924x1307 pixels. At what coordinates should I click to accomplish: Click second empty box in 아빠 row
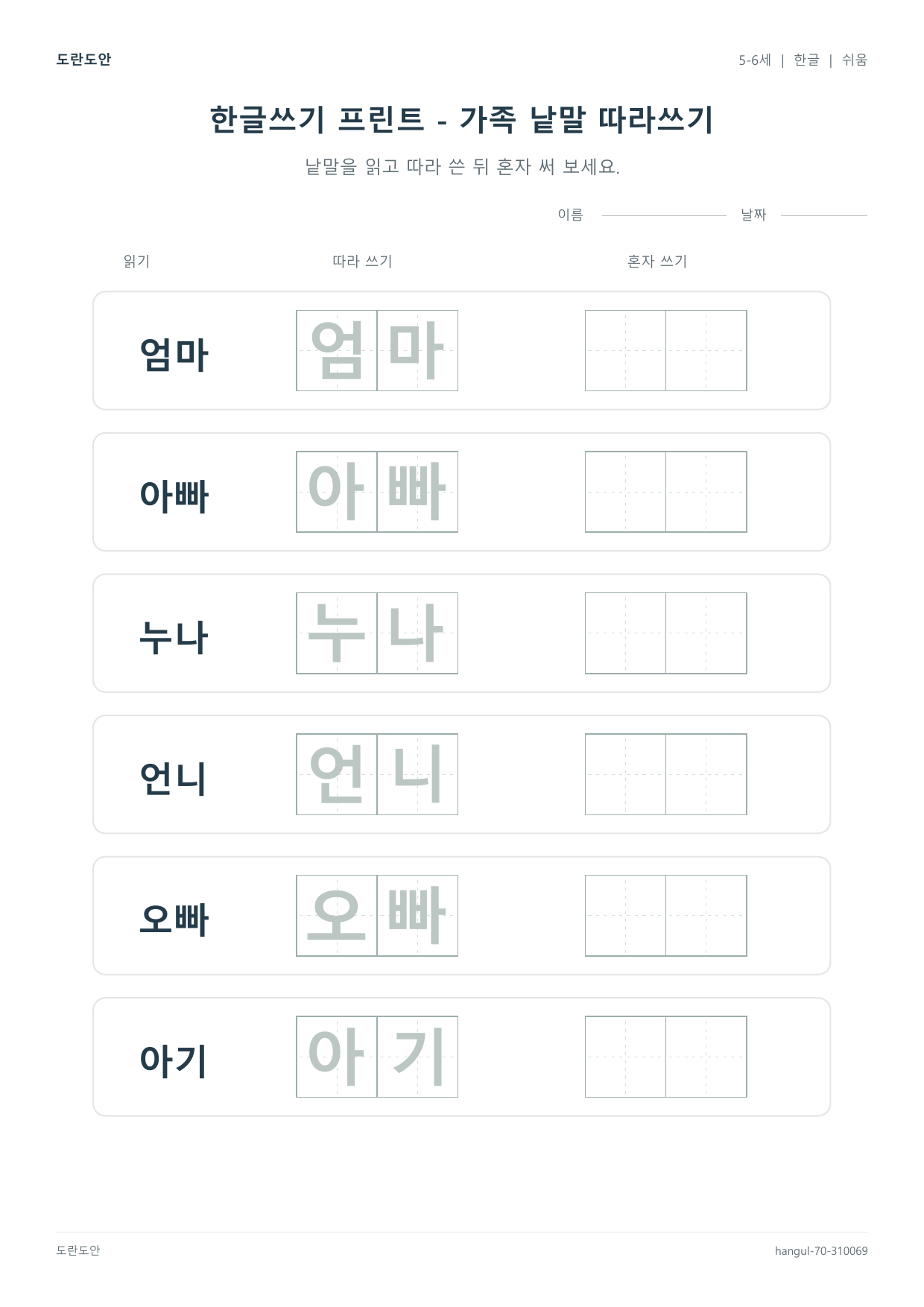tap(706, 492)
